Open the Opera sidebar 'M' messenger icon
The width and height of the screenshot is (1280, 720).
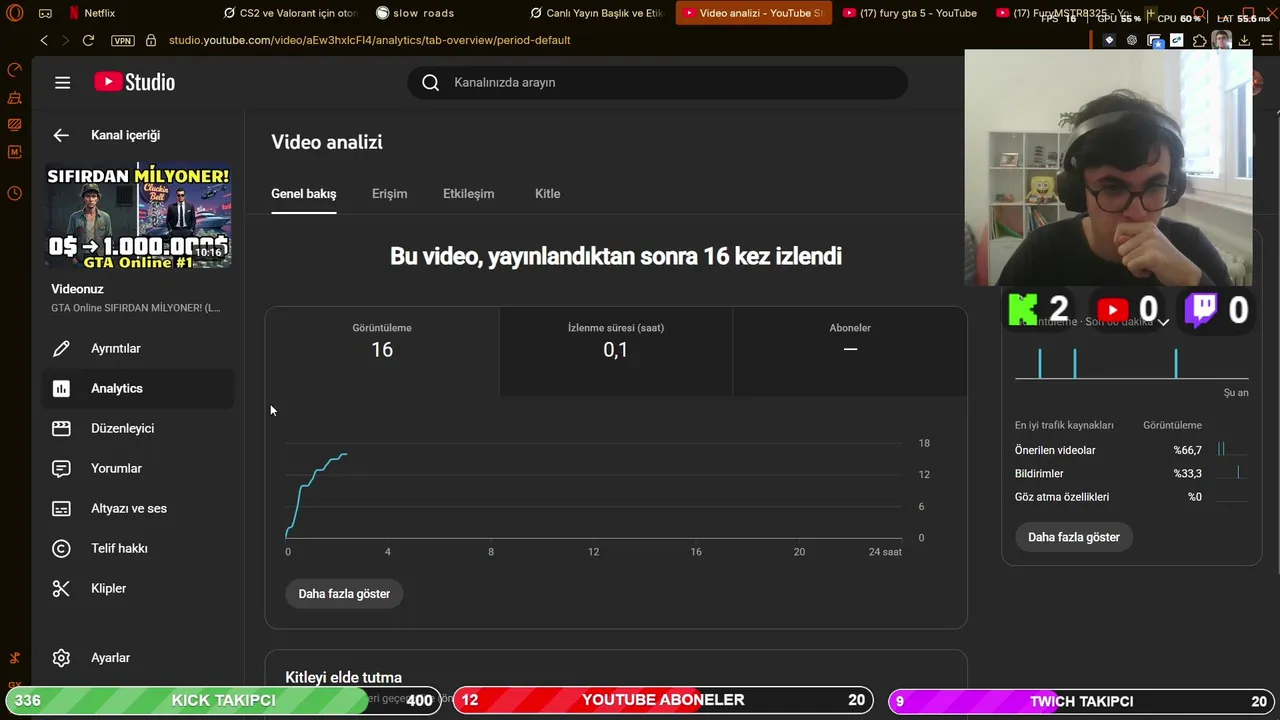coord(14,152)
